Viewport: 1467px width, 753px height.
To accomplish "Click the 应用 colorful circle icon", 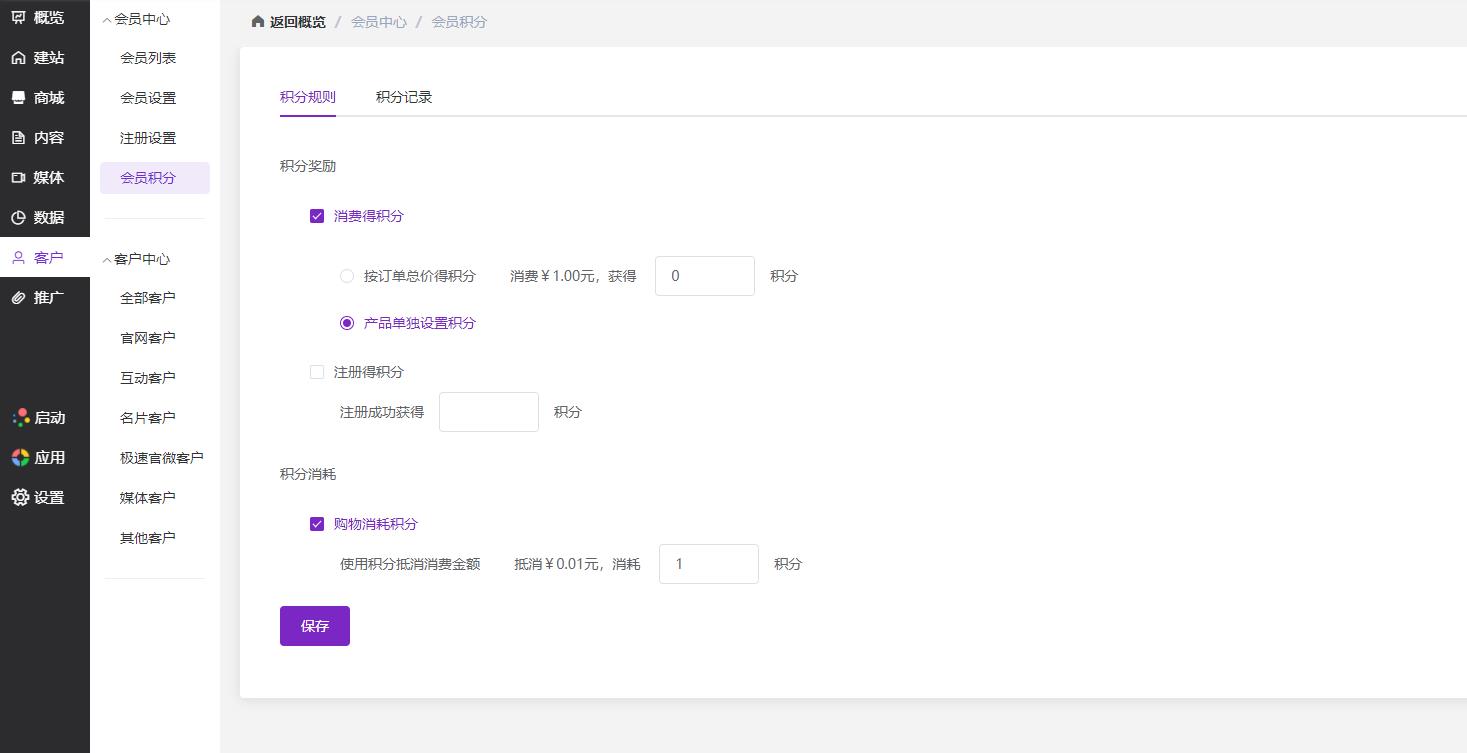I will (20, 457).
